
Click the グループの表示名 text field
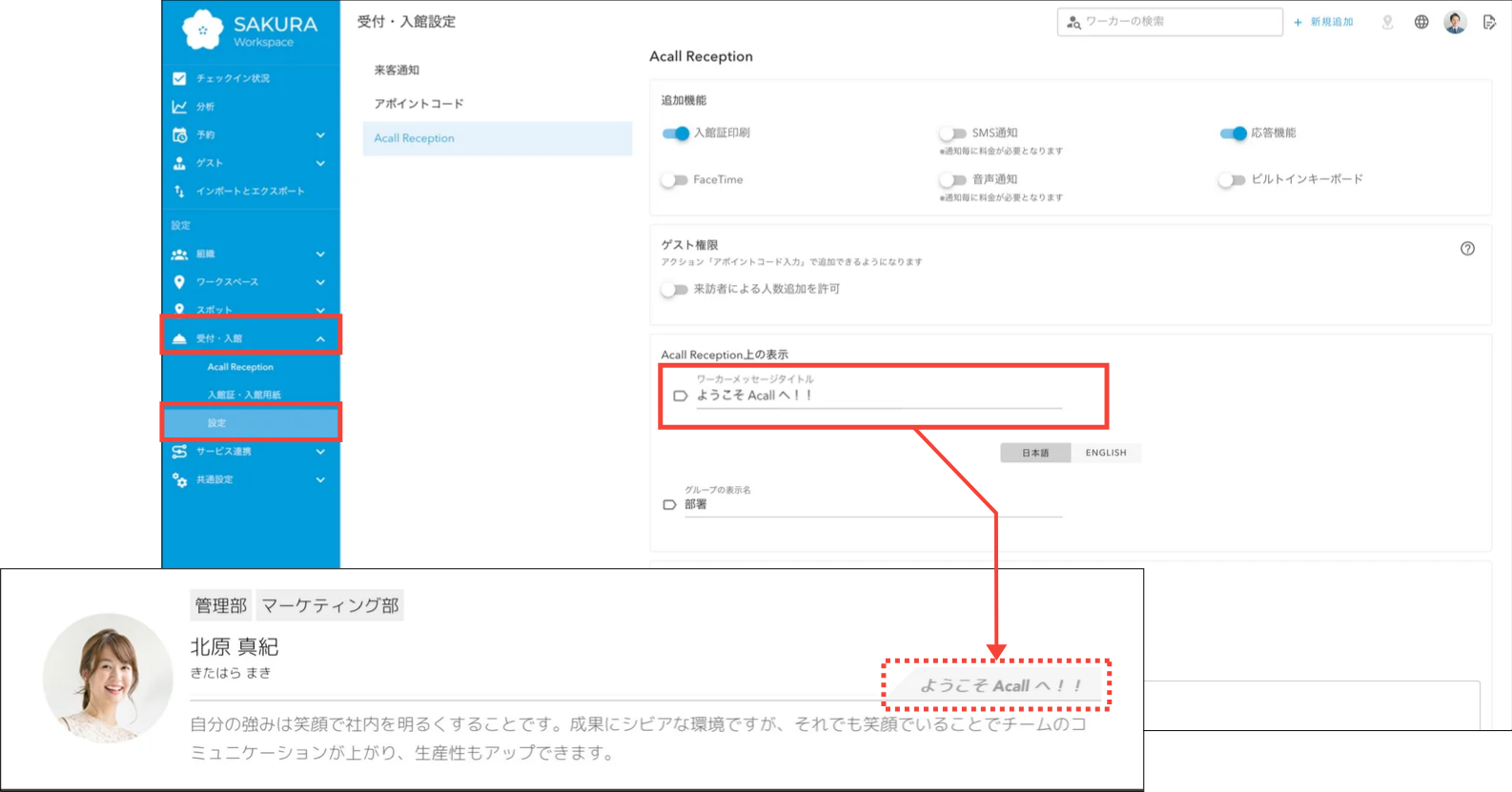click(873, 504)
